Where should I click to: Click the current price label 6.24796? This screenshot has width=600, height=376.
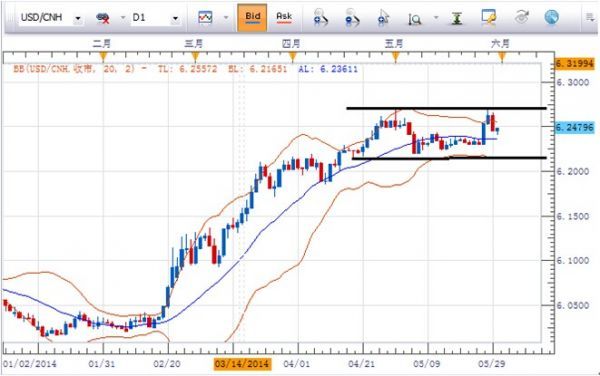tap(575, 127)
